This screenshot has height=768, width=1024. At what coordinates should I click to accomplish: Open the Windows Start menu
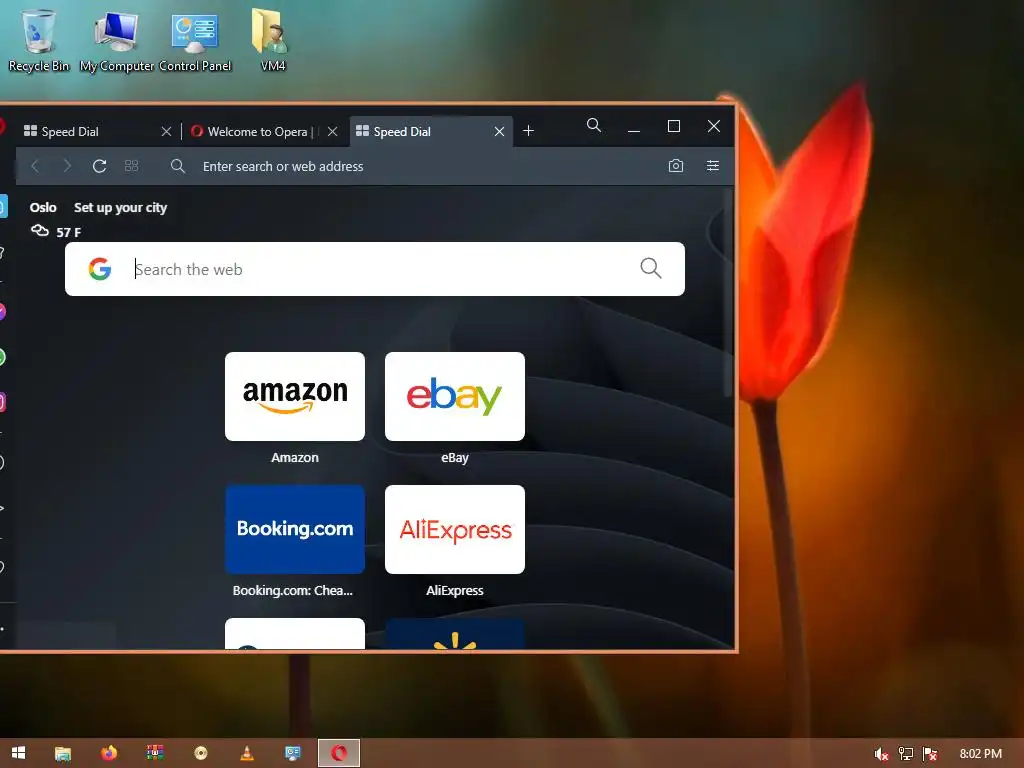pos(18,753)
